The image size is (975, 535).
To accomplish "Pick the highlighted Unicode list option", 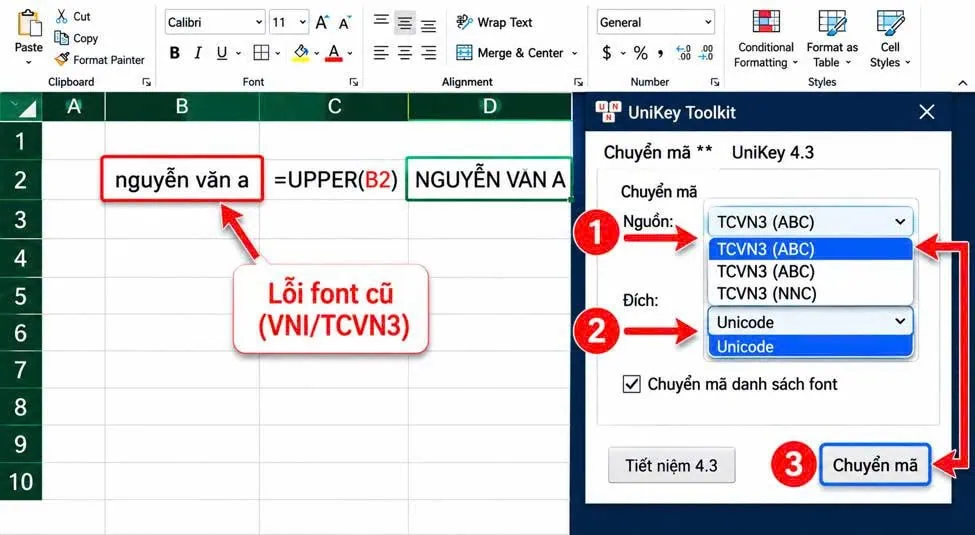I will tap(810, 347).
